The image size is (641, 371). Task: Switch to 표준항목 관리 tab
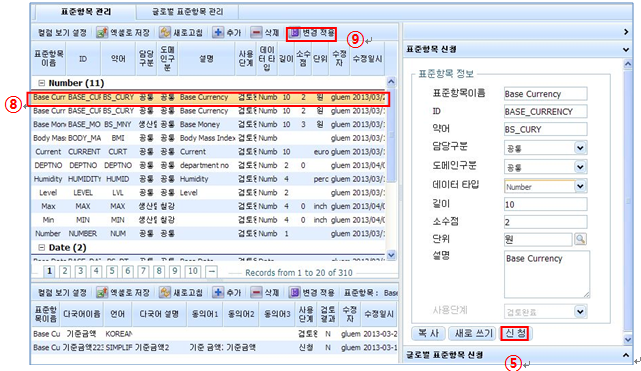pos(86,11)
